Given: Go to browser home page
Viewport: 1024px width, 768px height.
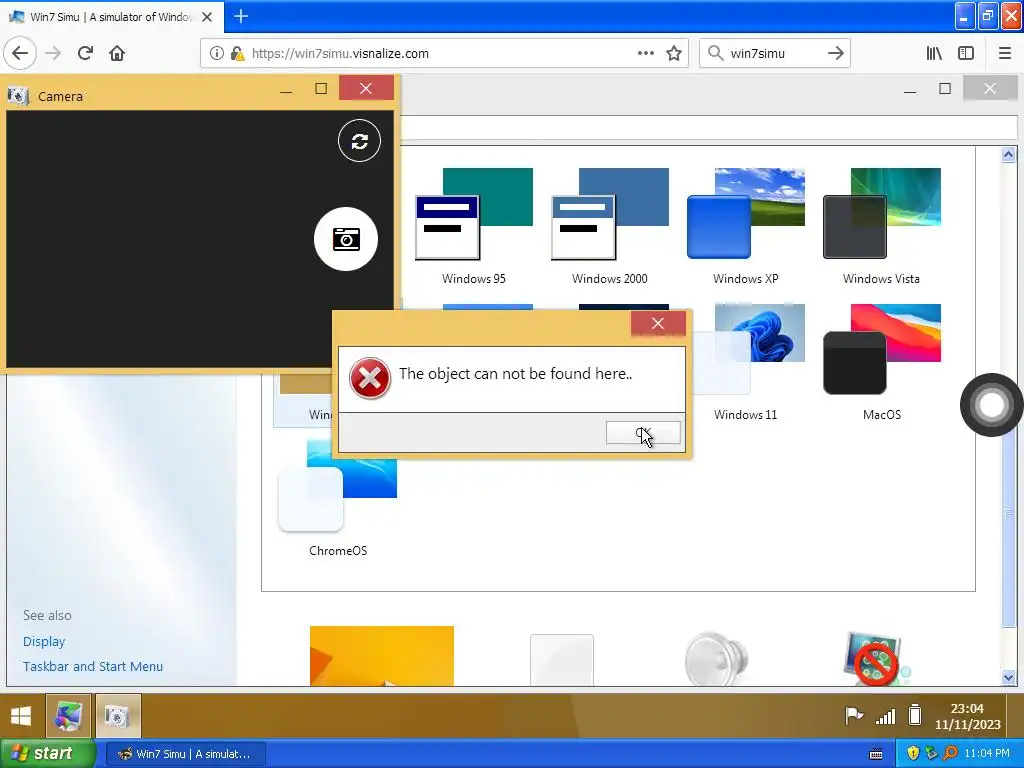Looking at the screenshot, I should (x=117, y=53).
